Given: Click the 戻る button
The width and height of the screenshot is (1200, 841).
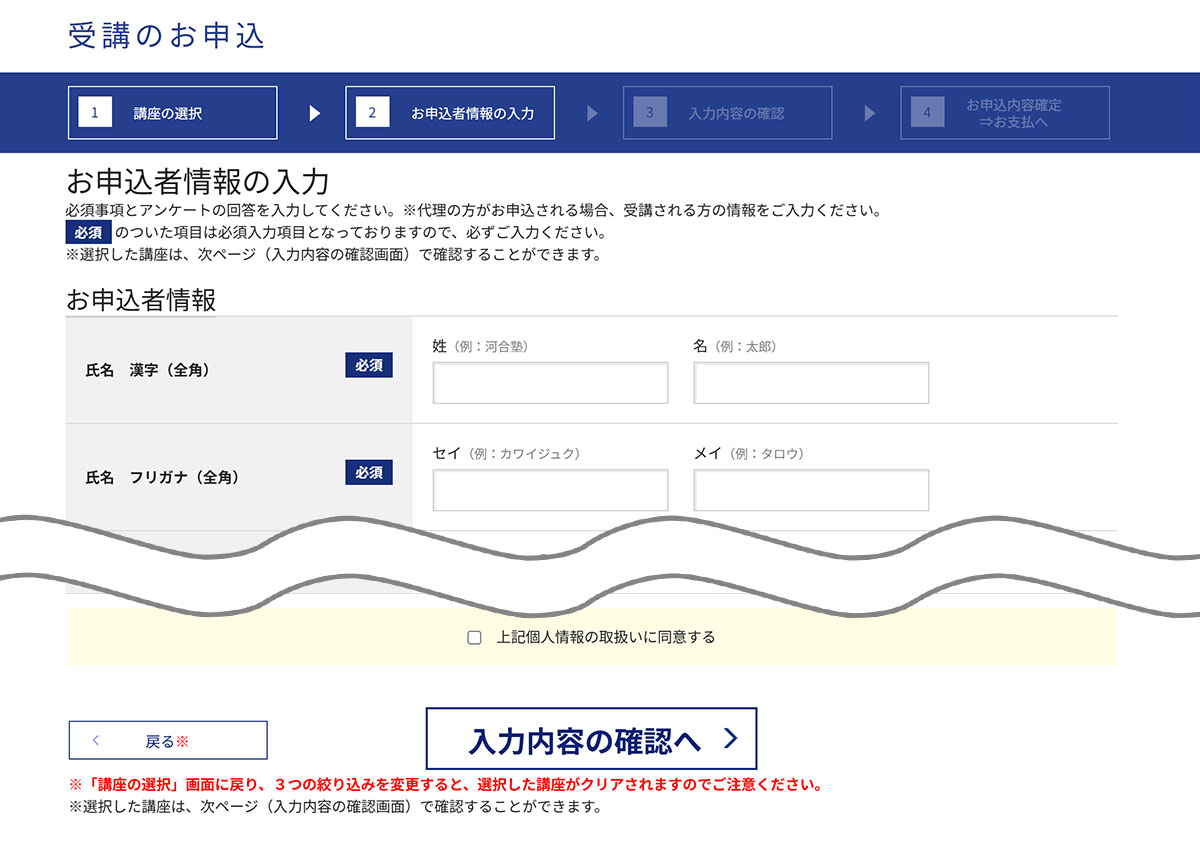Looking at the screenshot, I should [x=166, y=739].
